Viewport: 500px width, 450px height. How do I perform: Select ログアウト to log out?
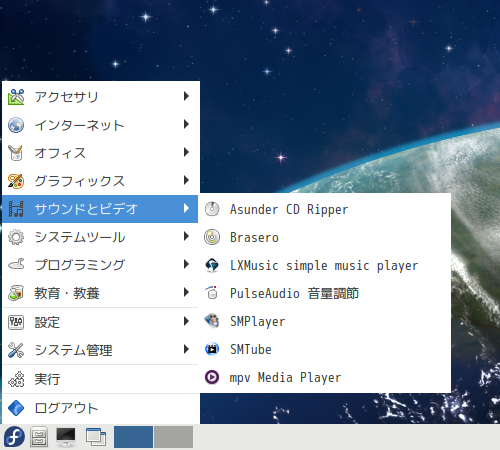click(x=100, y=408)
